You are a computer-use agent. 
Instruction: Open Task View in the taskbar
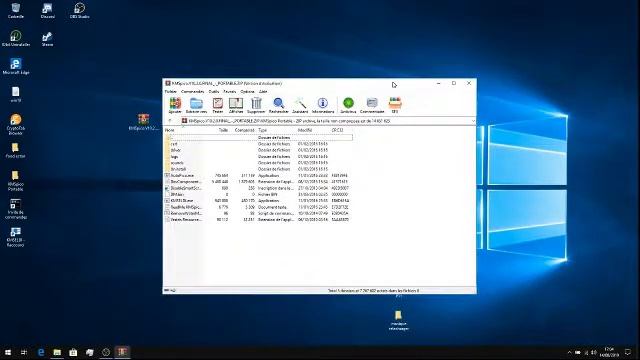pyautogui.click(x=24, y=352)
